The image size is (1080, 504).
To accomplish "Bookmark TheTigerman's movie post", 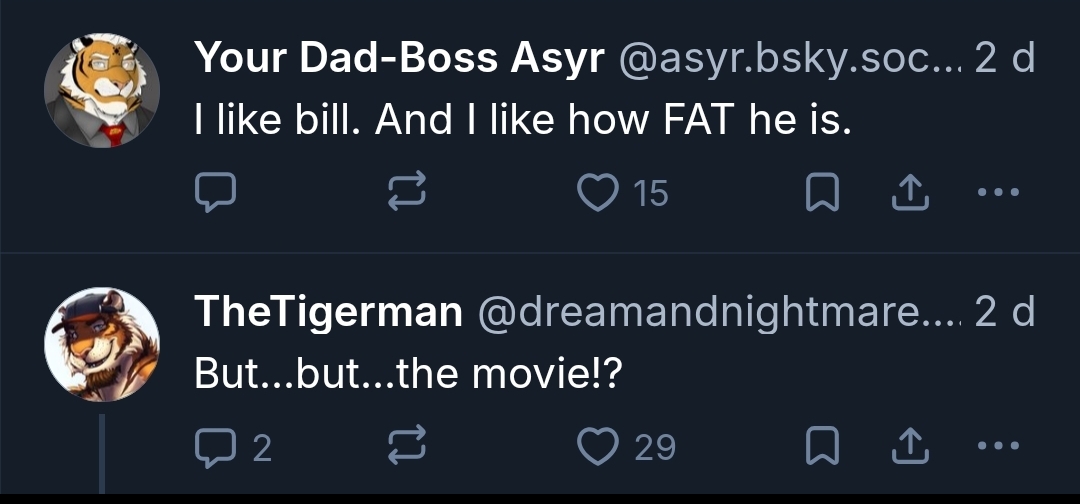I will click(x=821, y=447).
